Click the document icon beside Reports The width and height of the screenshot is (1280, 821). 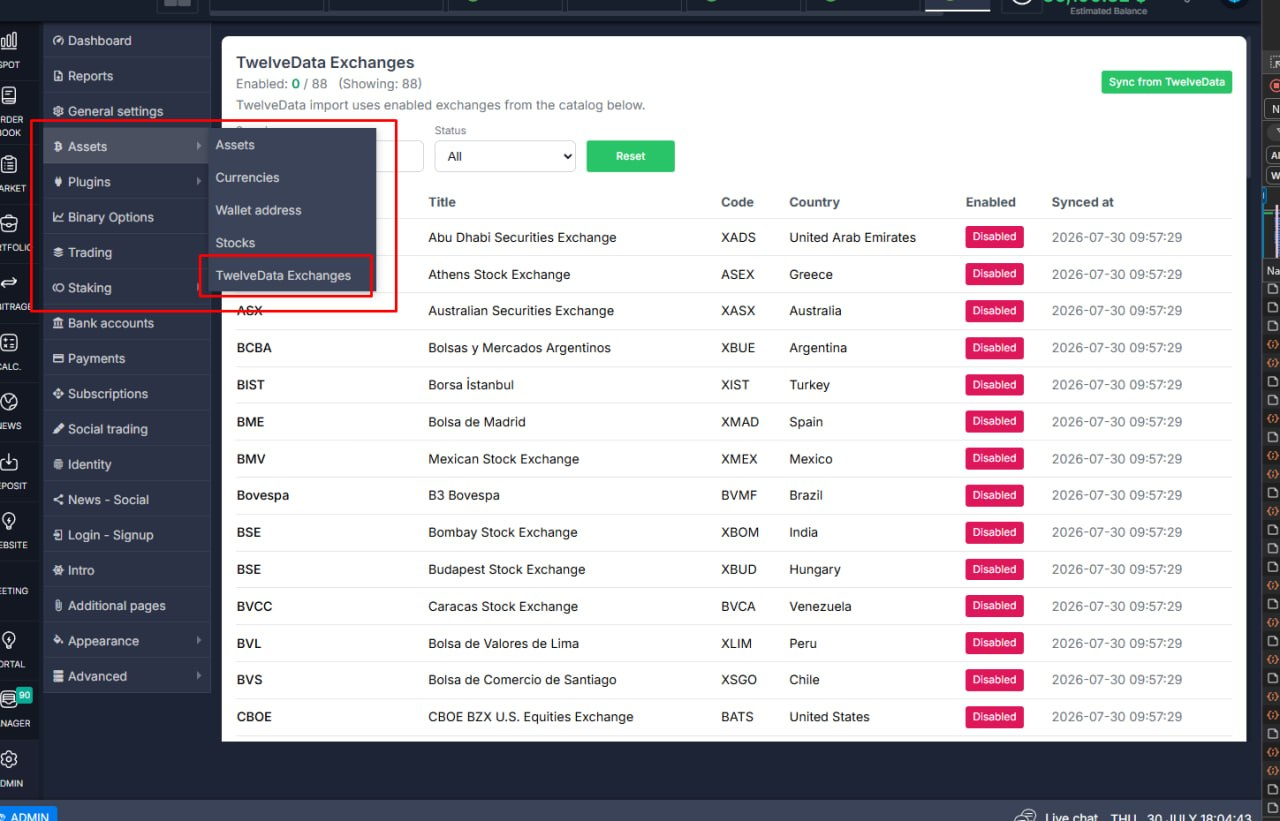tap(59, 76)
